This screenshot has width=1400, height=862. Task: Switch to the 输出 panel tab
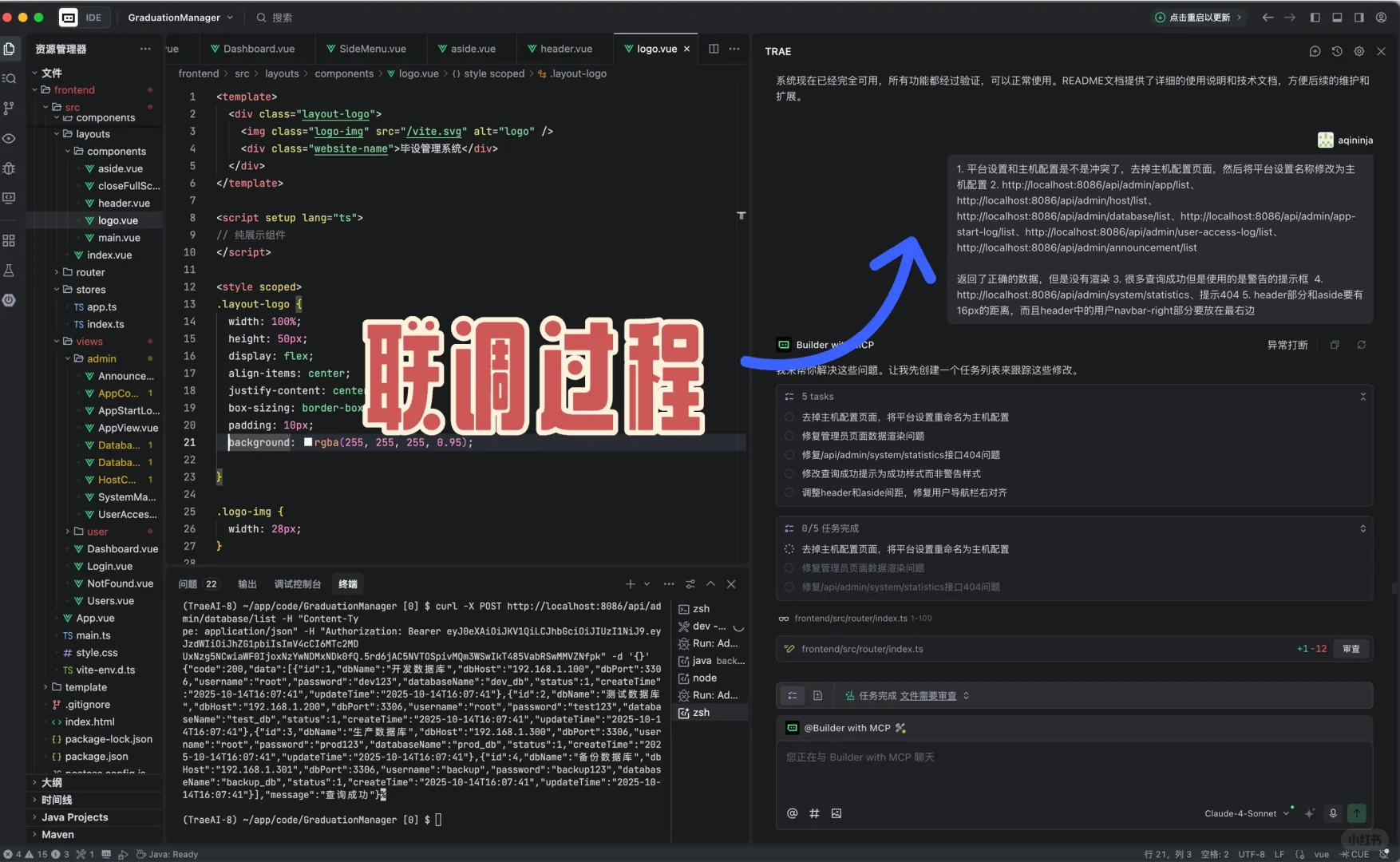[247, 583]
